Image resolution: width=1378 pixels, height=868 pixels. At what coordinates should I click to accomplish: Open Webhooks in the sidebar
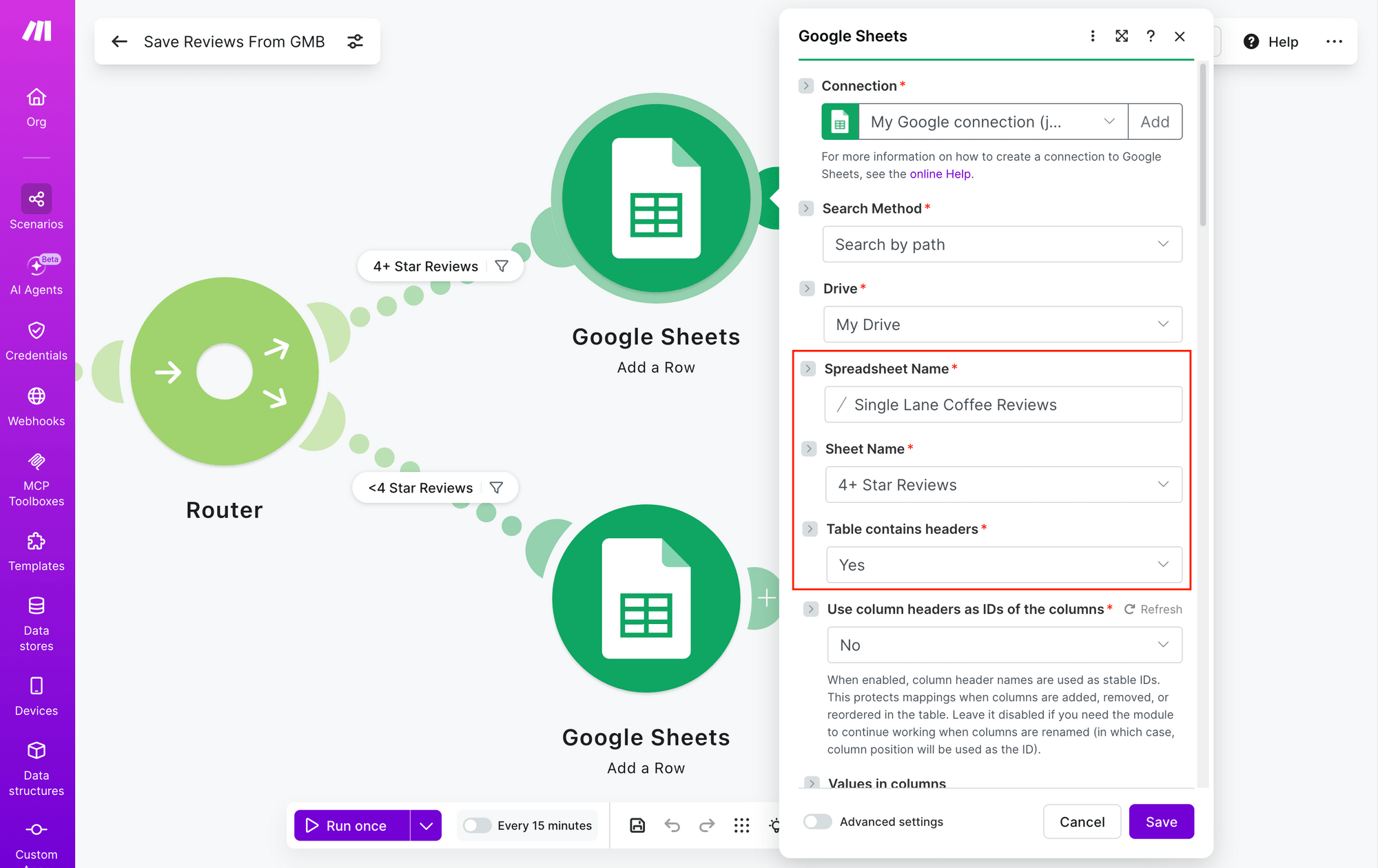point(37,406)
